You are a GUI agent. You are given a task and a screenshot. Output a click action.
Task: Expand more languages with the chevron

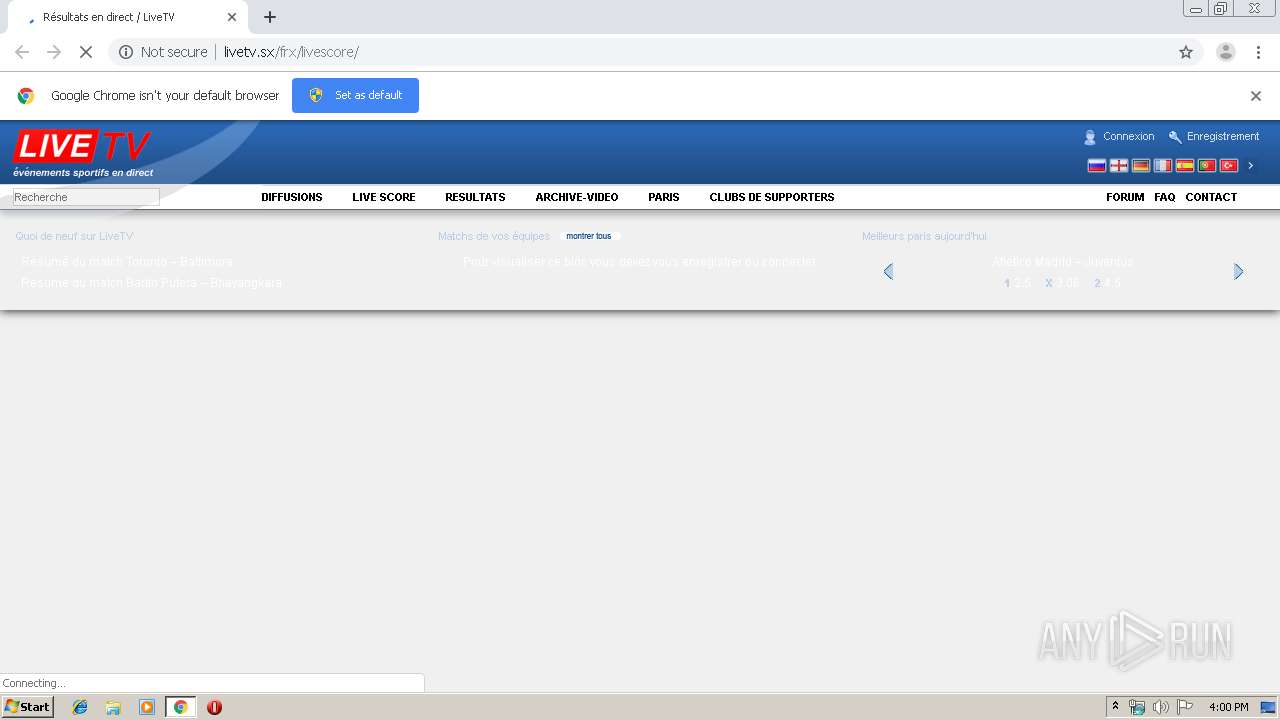(x=1251, y=166)
